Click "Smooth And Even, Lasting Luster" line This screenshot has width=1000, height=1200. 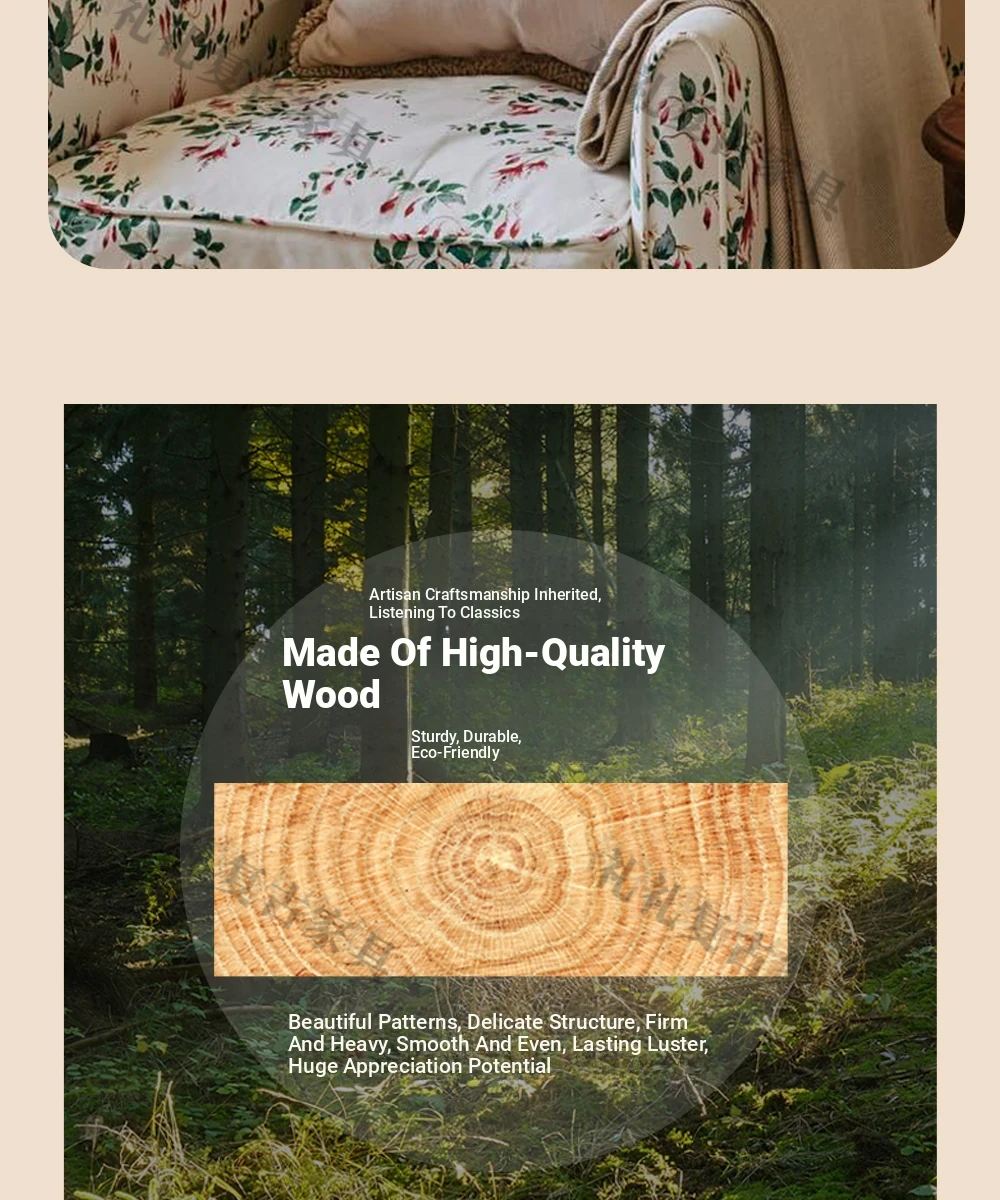[x=552, y=1044]
